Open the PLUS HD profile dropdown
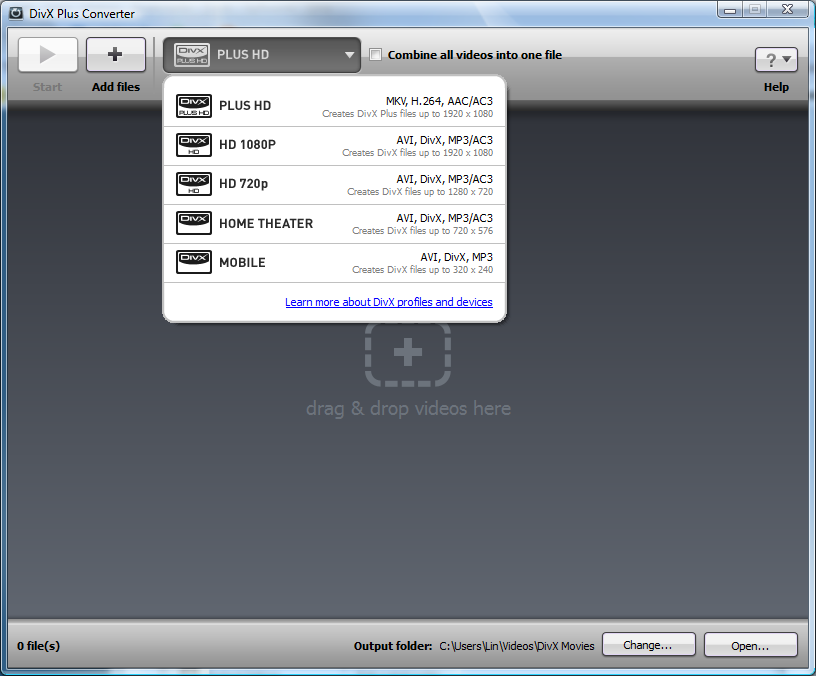Screen dimensions: 816x676 (x=262, y=55)
